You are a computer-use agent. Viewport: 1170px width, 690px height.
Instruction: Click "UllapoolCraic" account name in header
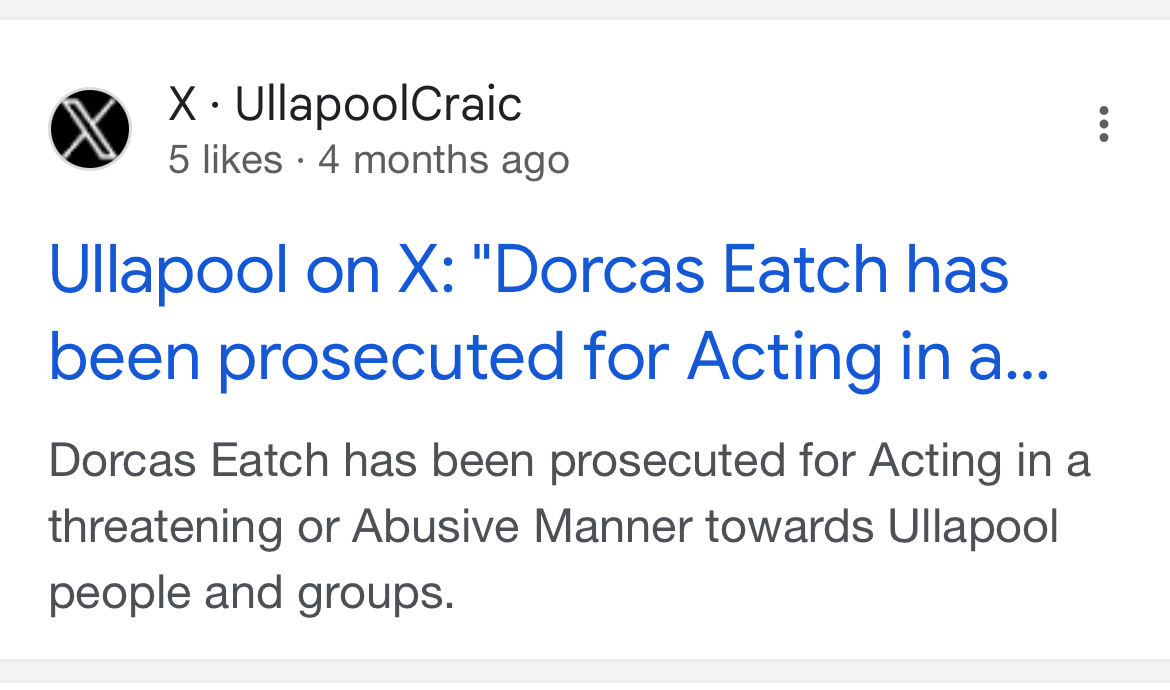[x=378, y=104]
